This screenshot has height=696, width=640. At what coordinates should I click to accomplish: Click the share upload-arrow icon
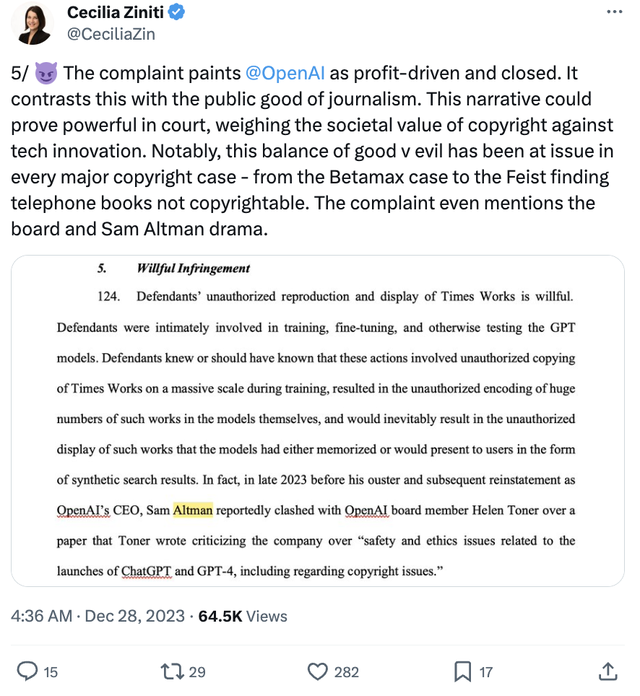click(x=607, y=671)
